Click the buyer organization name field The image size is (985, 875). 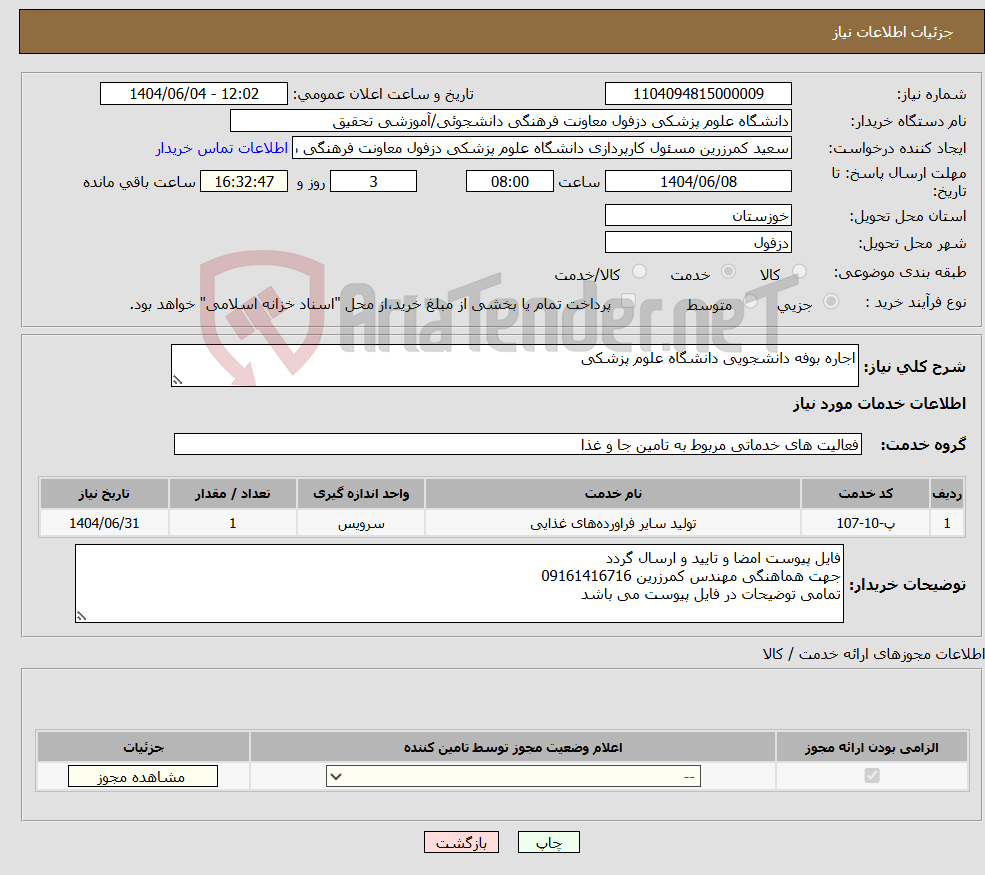511,121
